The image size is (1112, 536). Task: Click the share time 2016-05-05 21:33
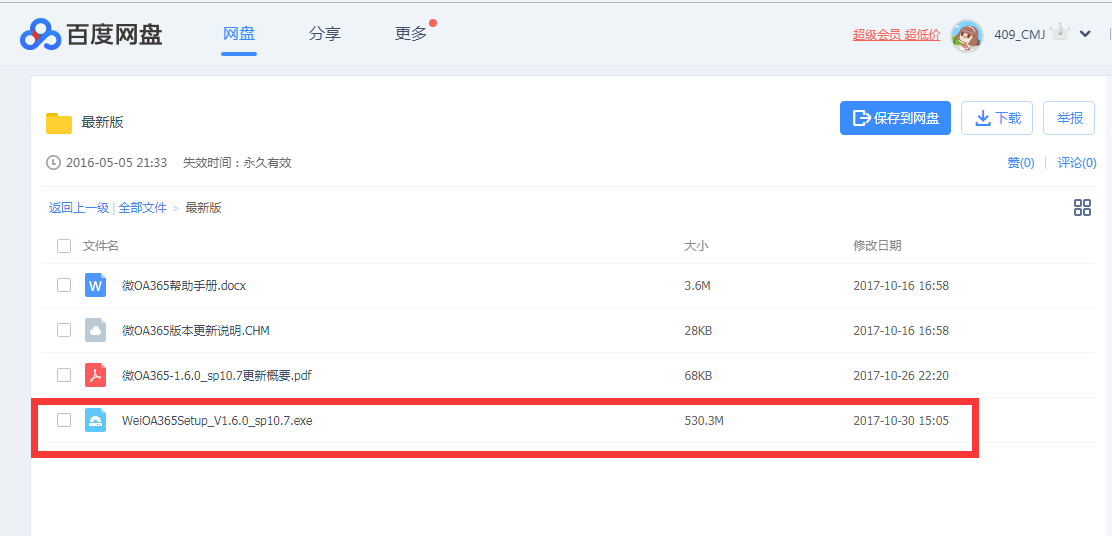tap(116, 162)
